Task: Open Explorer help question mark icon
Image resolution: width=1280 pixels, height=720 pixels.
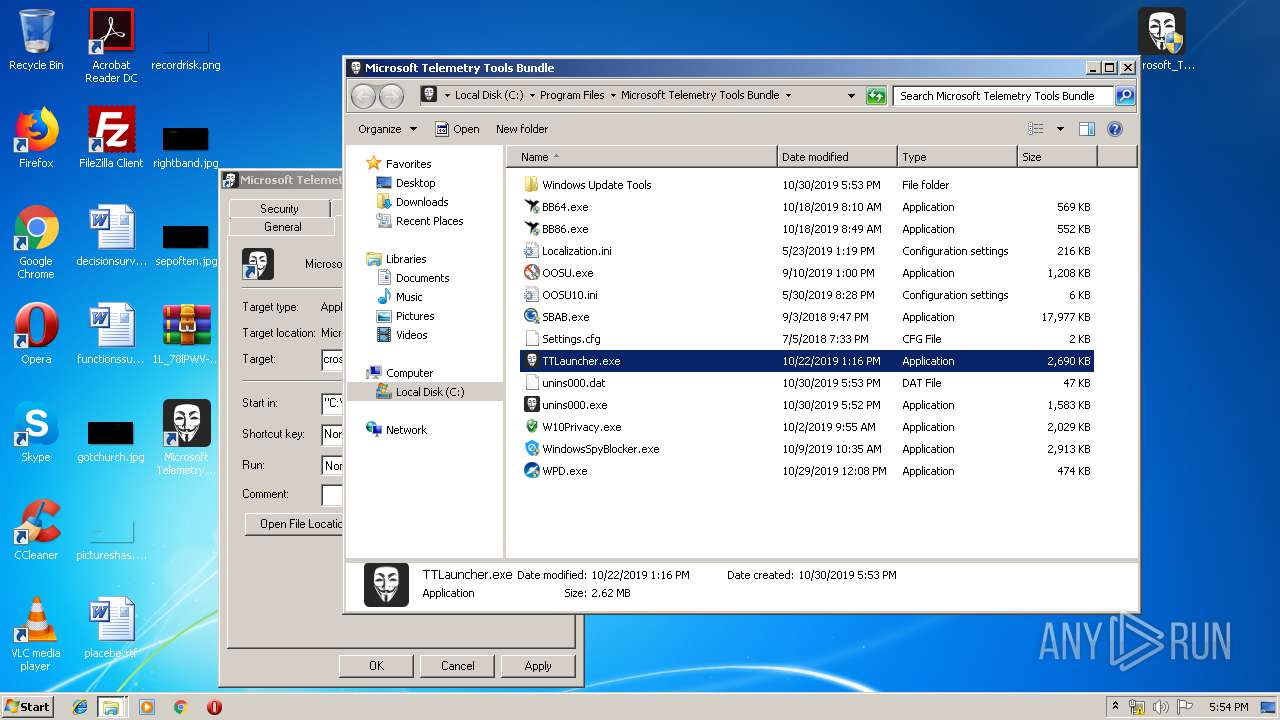Action: (x=1115, y=129)
